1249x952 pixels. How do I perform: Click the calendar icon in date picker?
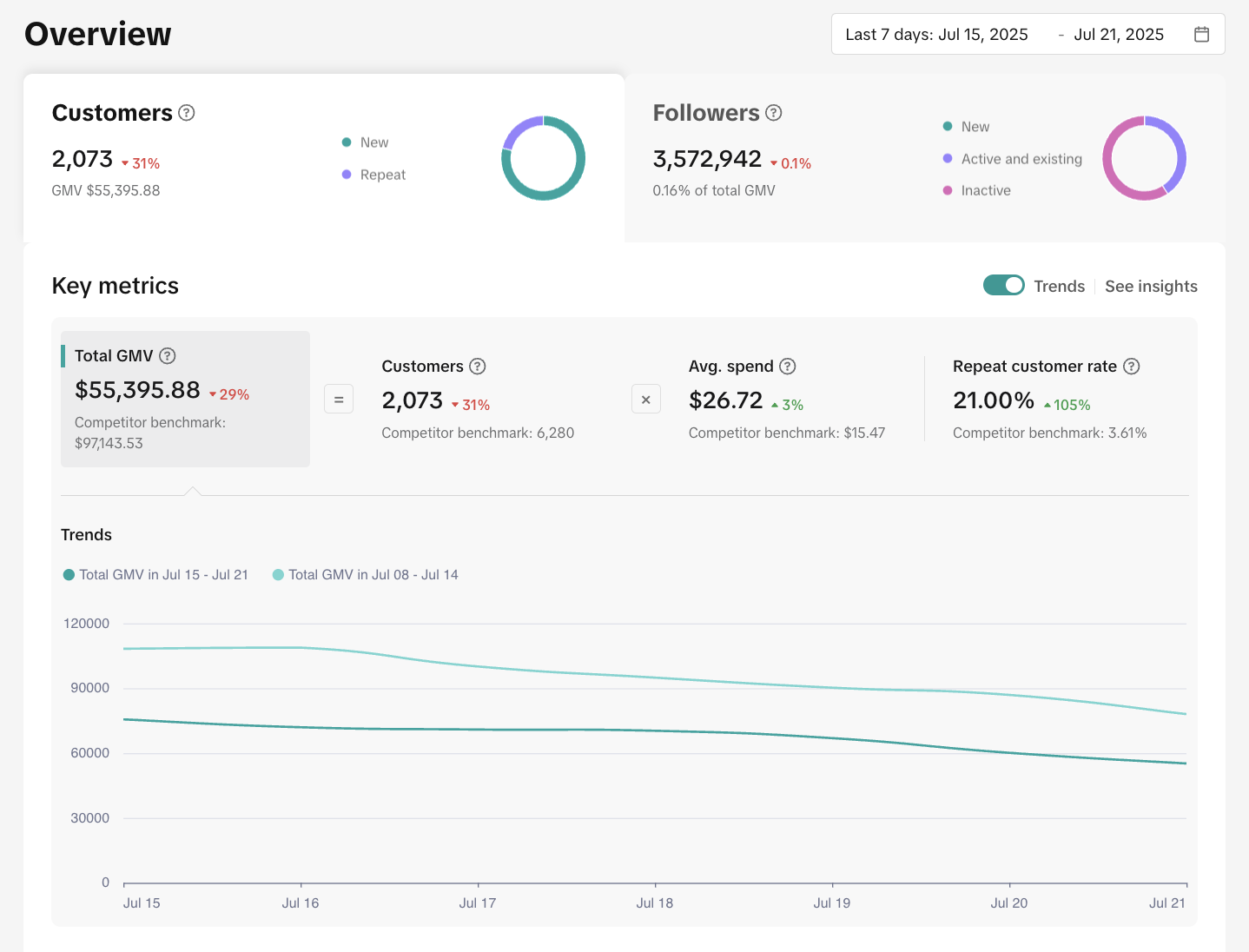click(x=1201, y=35)
